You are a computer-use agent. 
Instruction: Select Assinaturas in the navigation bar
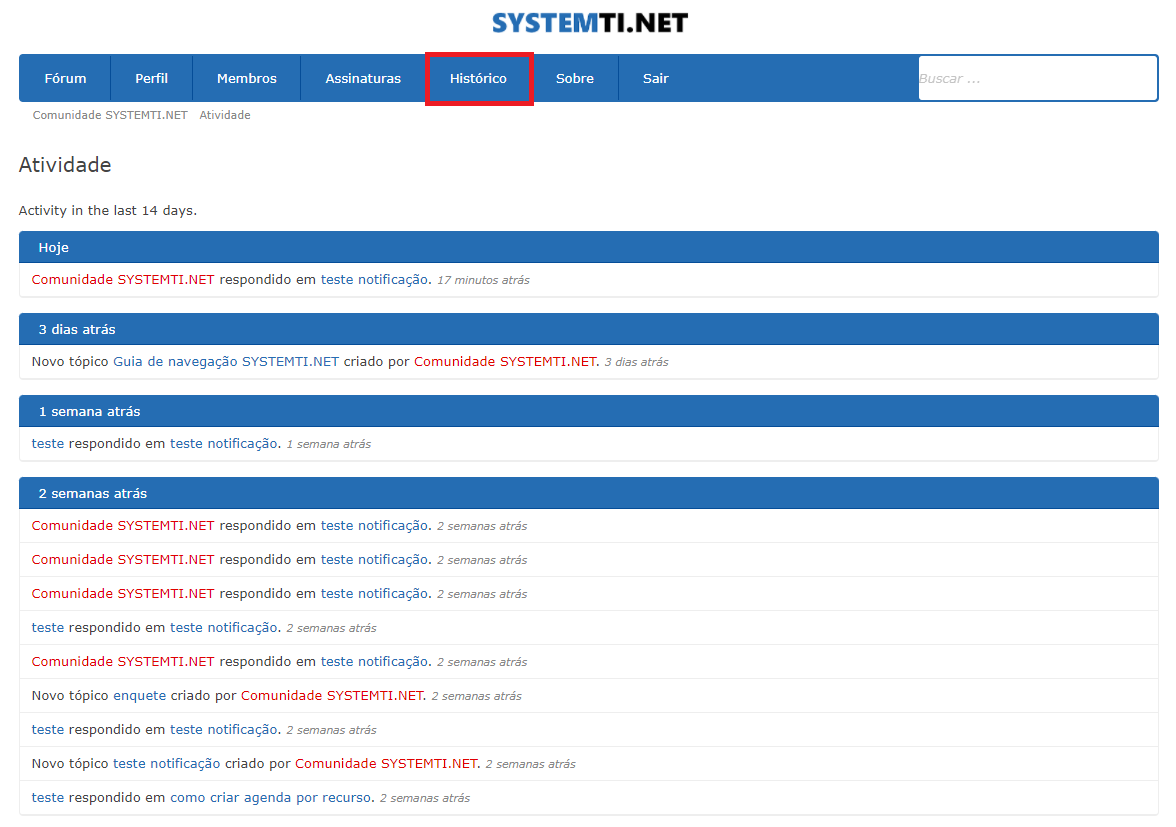(363, 78)
